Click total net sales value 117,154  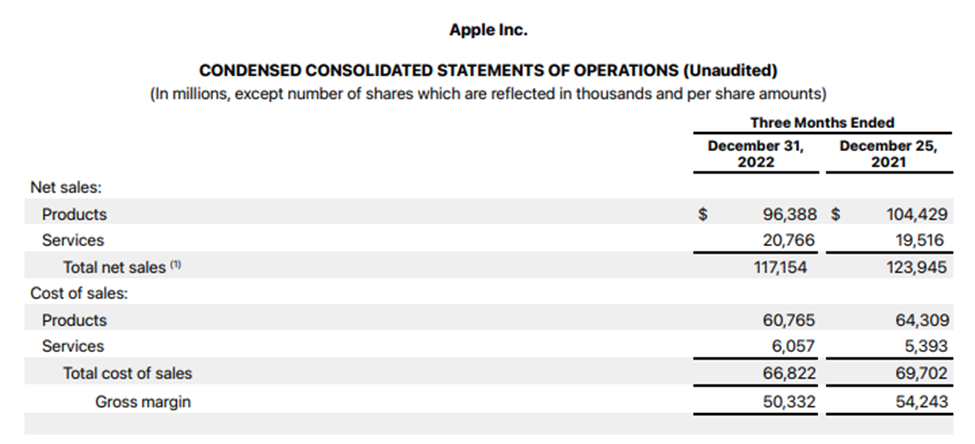coord(779,267)
